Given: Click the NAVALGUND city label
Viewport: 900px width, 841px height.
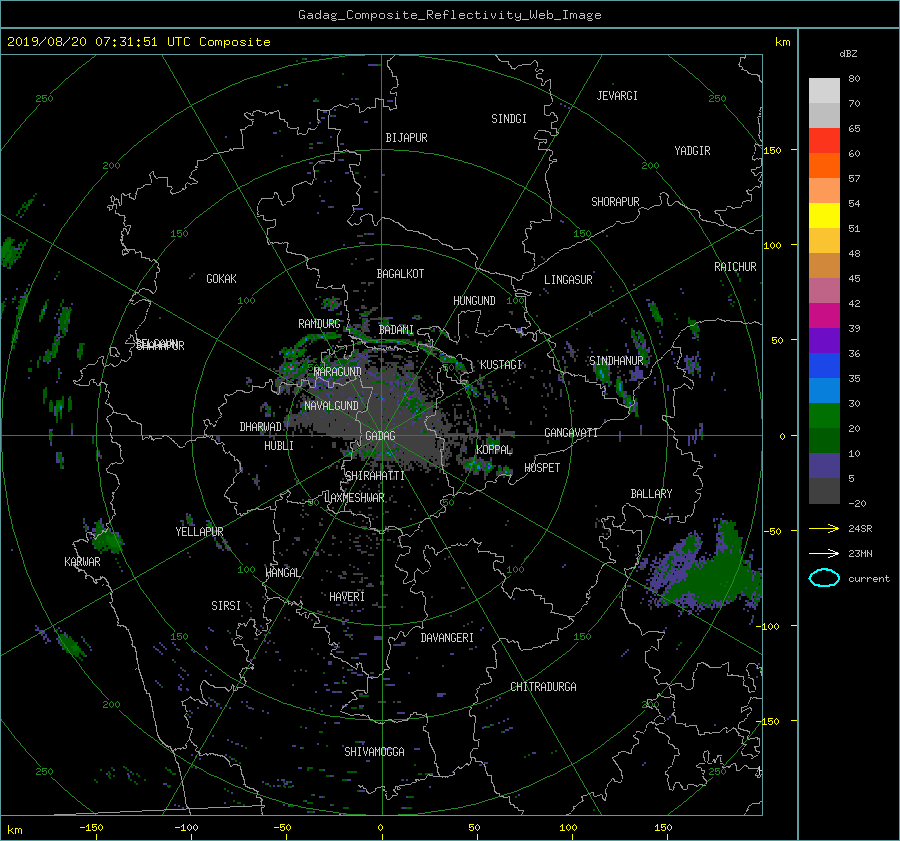Looking at the screenshot, I should 331,406.
